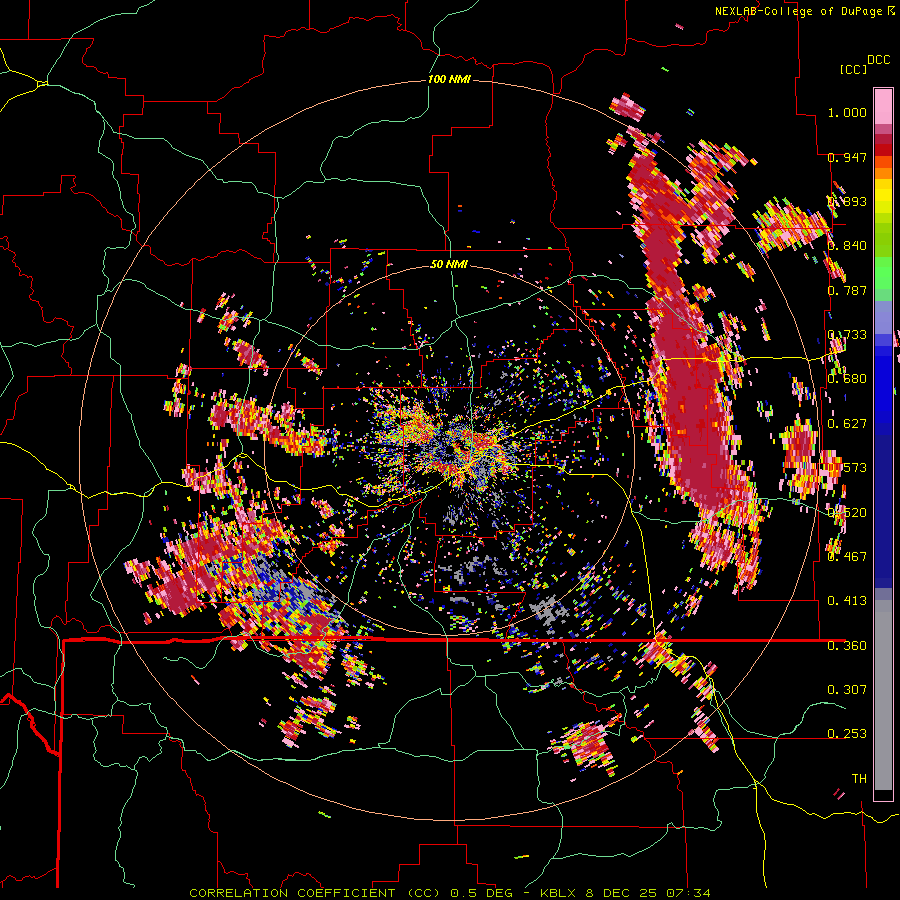Select the 0.627 scale value
The image size is (900, 900).
tap(847, 424)
